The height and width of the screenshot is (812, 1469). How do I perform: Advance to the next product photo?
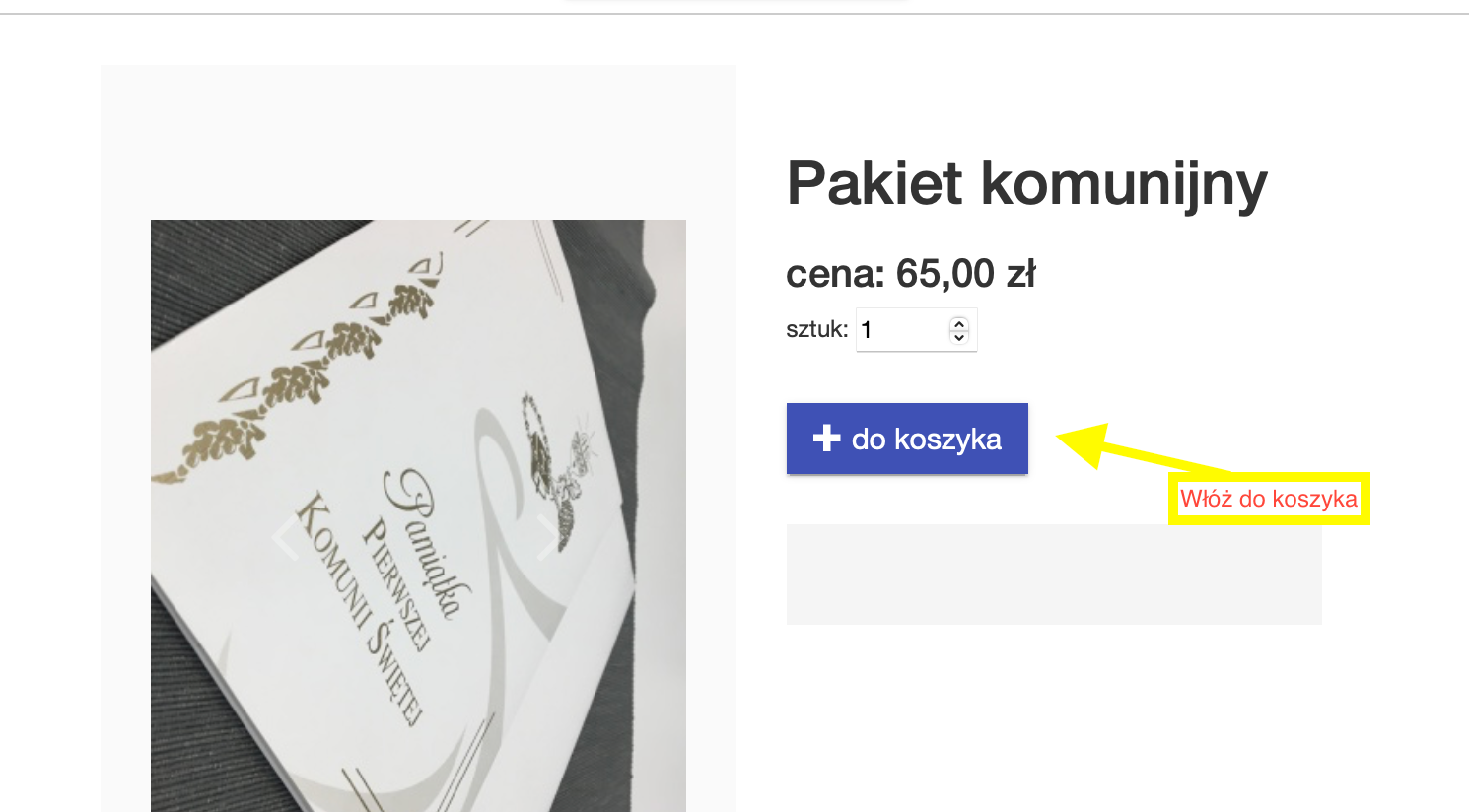(x=548, y=538)
